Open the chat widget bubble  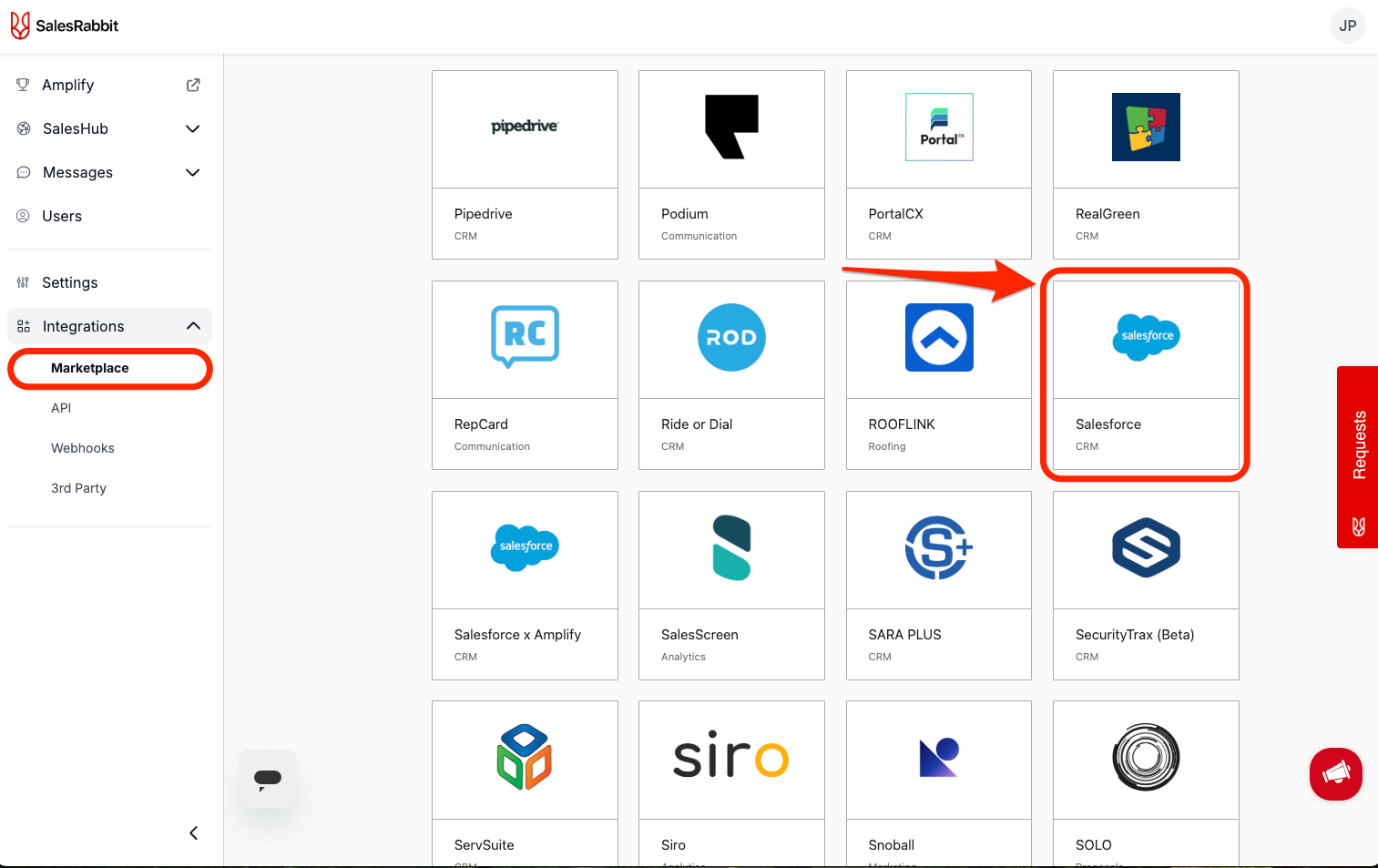(x=268, y=779)
